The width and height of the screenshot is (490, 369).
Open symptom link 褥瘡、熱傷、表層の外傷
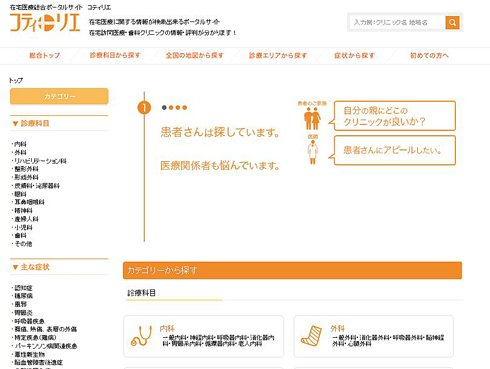45,329
